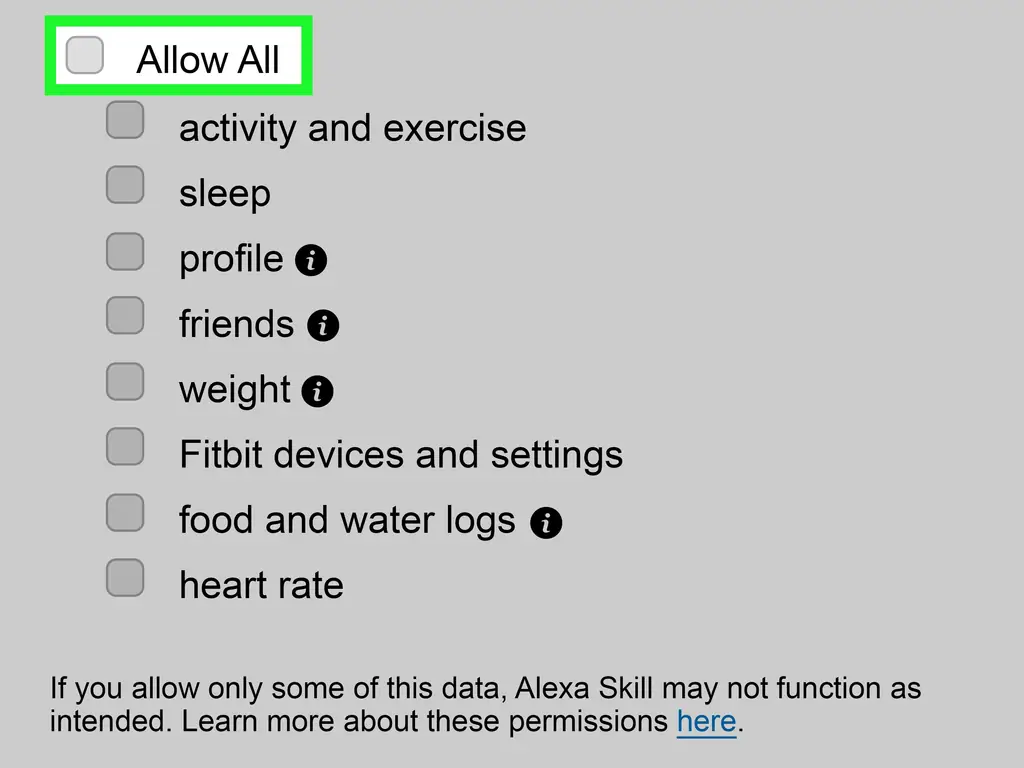Screen dimensions: 1024x768
Task: Click the weight info icon
Action: click(317, 391)
